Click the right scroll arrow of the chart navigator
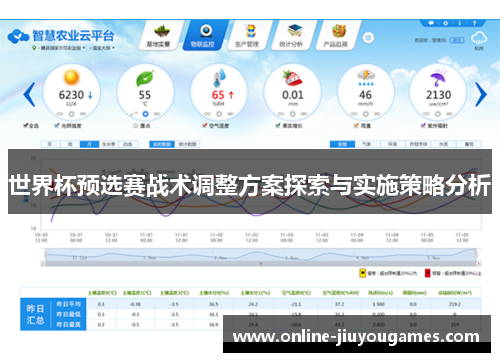The image size is (500, 362). [x=479, y=264]
